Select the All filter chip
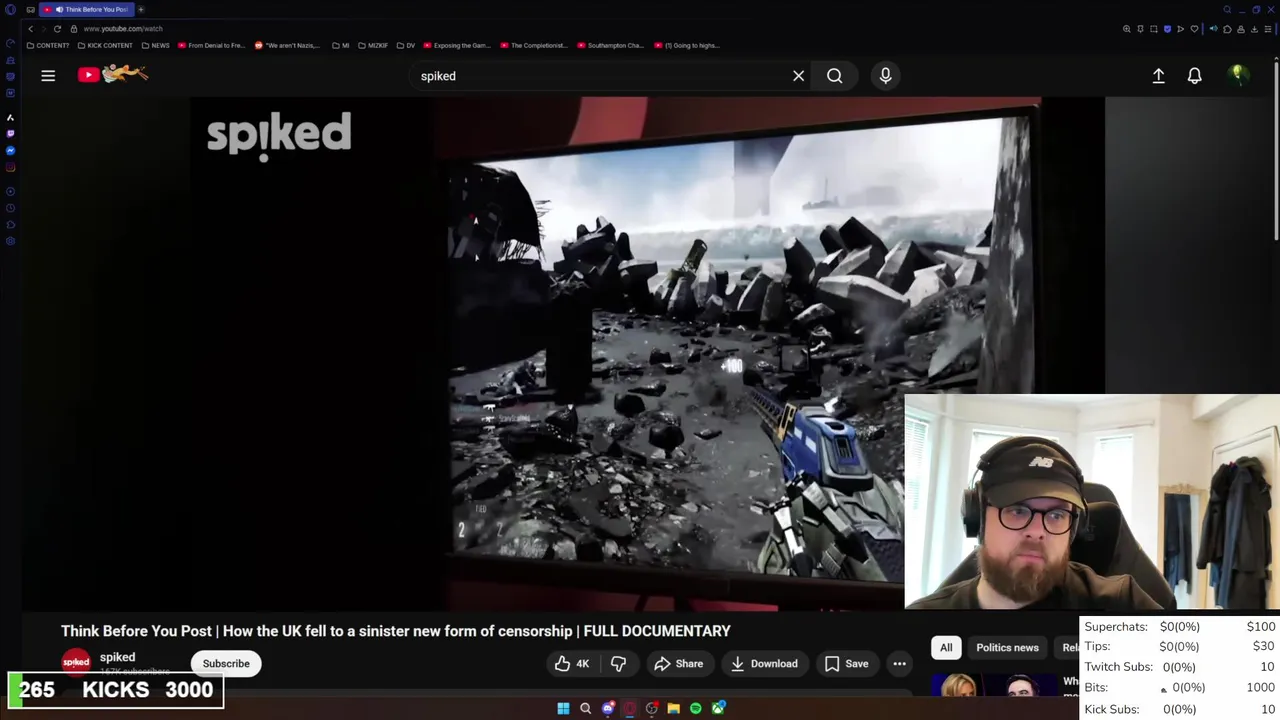Image resolution: width=1280 pixels, height=720 pixels. (x=946, y=647)
